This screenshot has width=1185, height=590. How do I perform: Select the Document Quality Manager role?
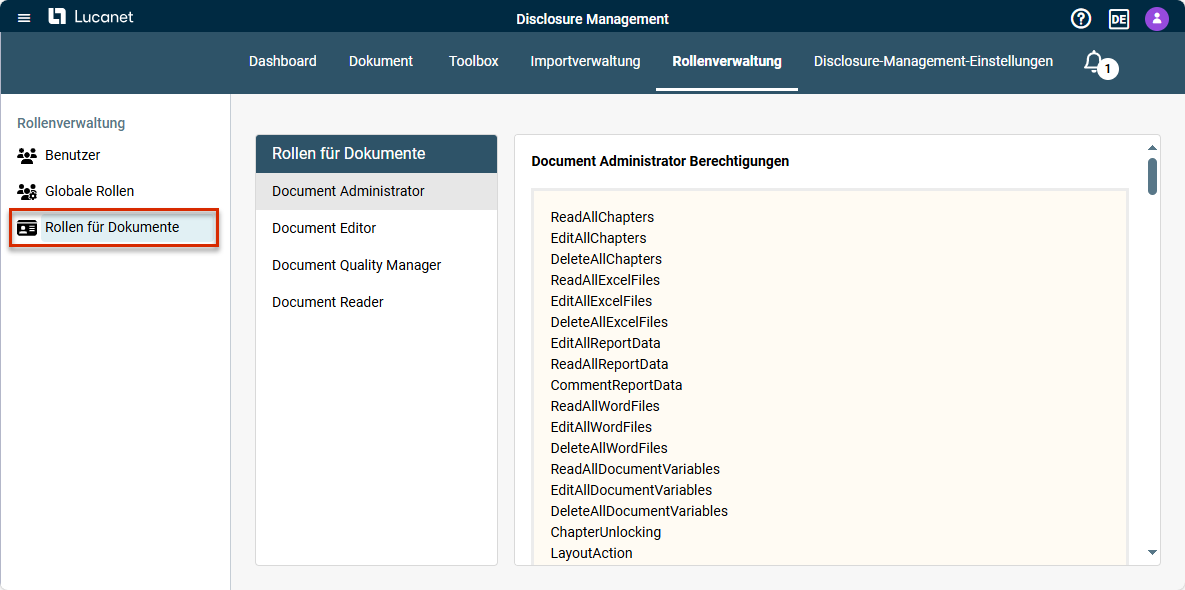point(376,265)
